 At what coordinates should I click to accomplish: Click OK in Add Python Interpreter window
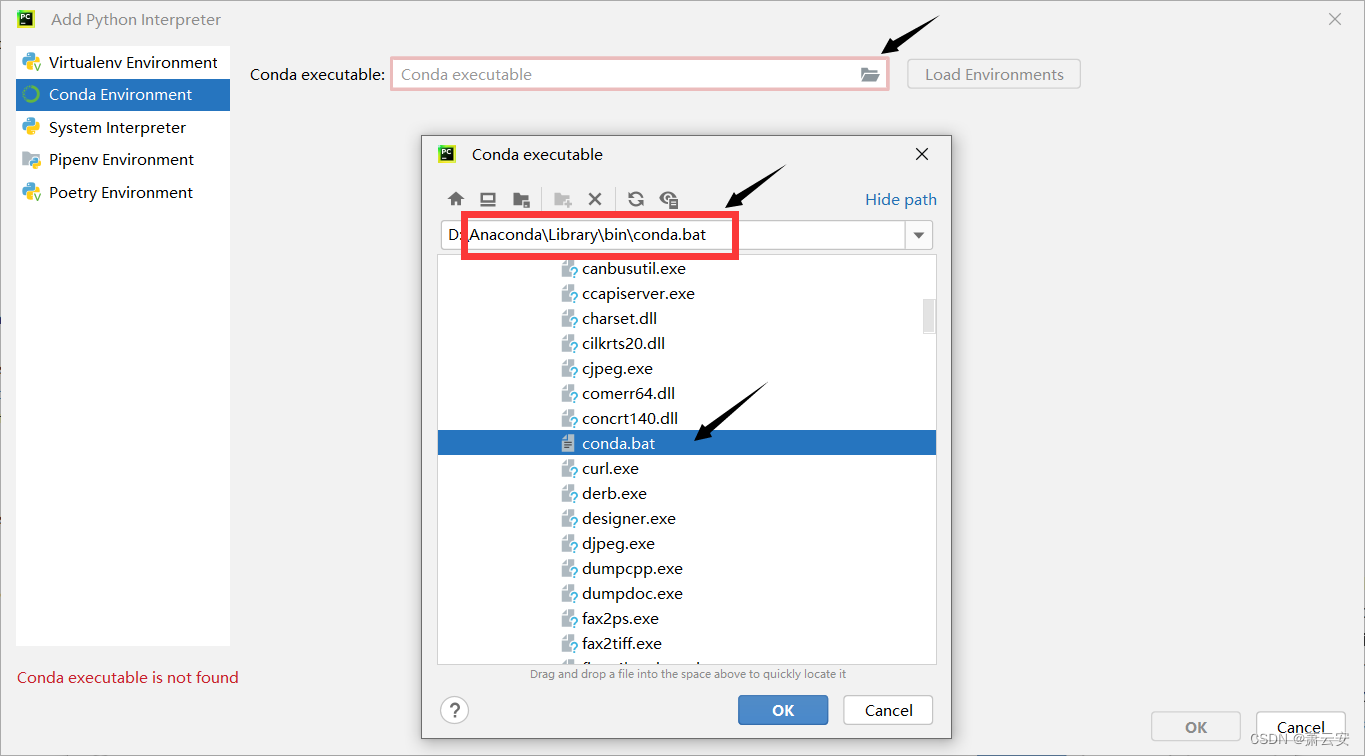pos(1196,727)
